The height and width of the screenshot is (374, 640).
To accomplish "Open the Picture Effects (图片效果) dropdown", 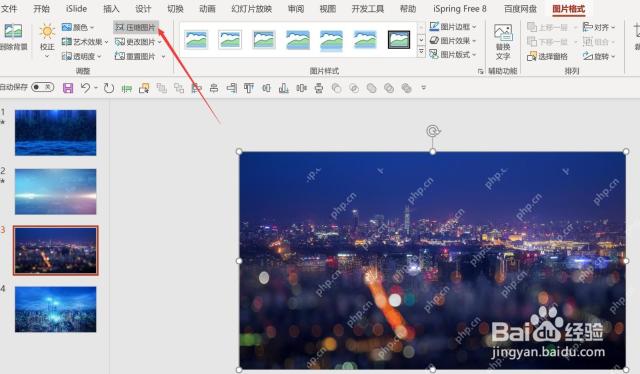I will coord(453,41).
